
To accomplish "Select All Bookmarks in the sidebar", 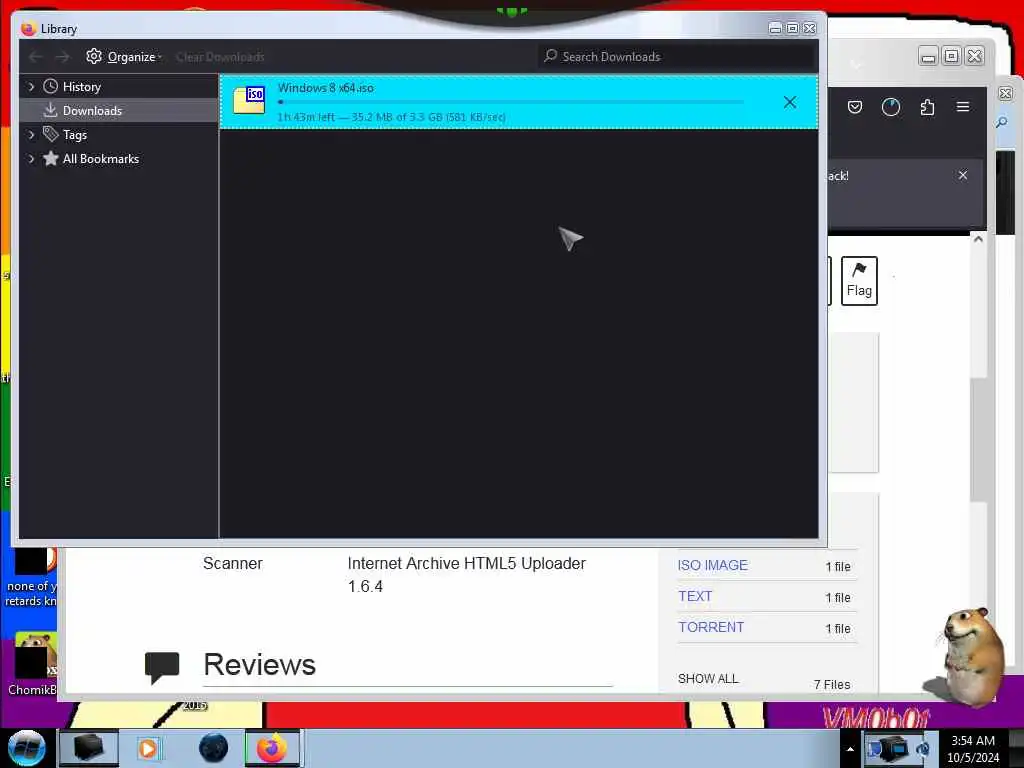I will point(101,159).
